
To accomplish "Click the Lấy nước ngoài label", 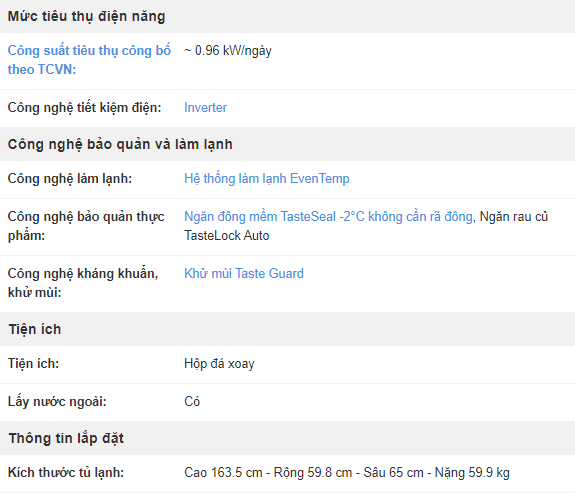I will tap(57, 402).
